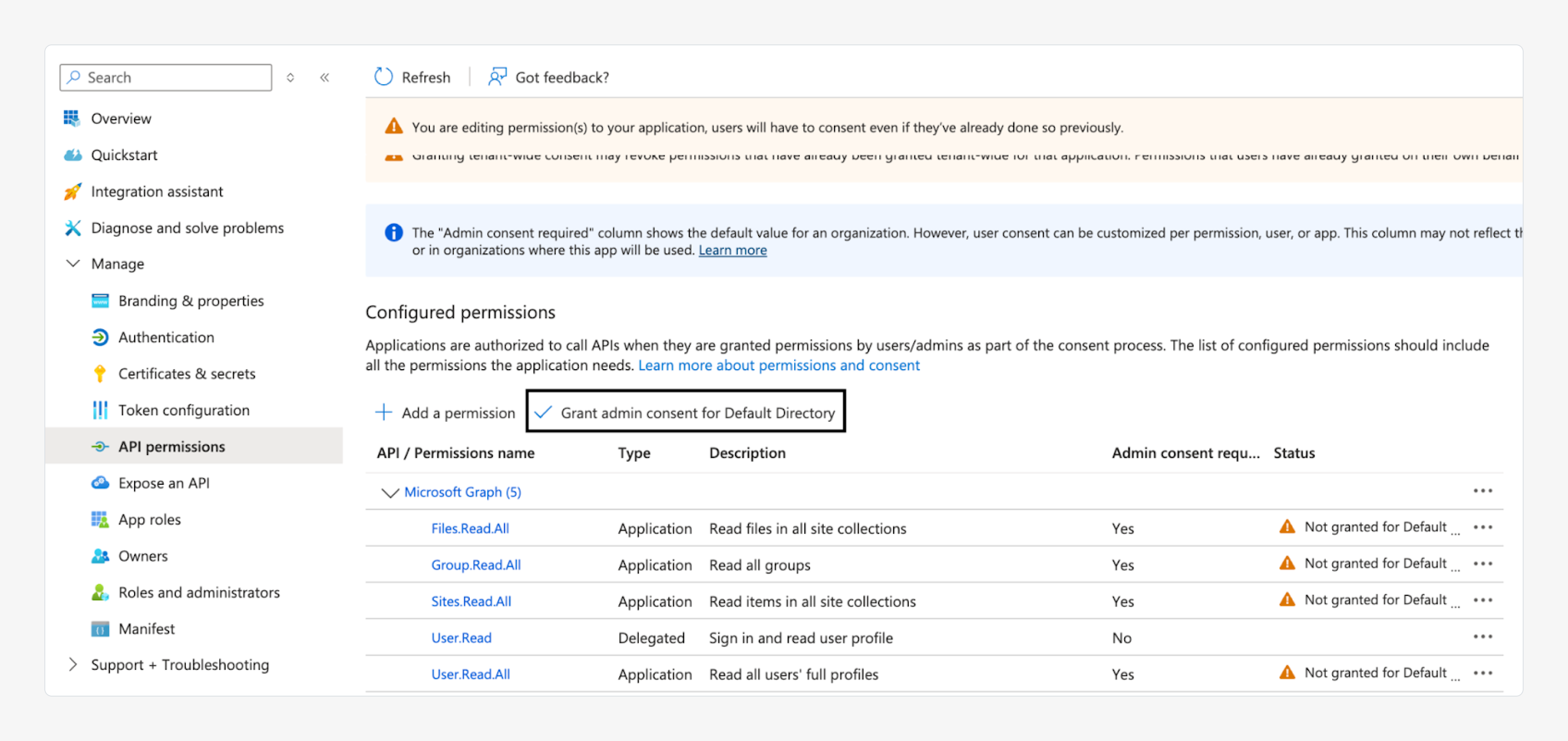Viewport: 1568px width, 741px height.
Task: Click the Got feedback icon
Action: [497, 77]
